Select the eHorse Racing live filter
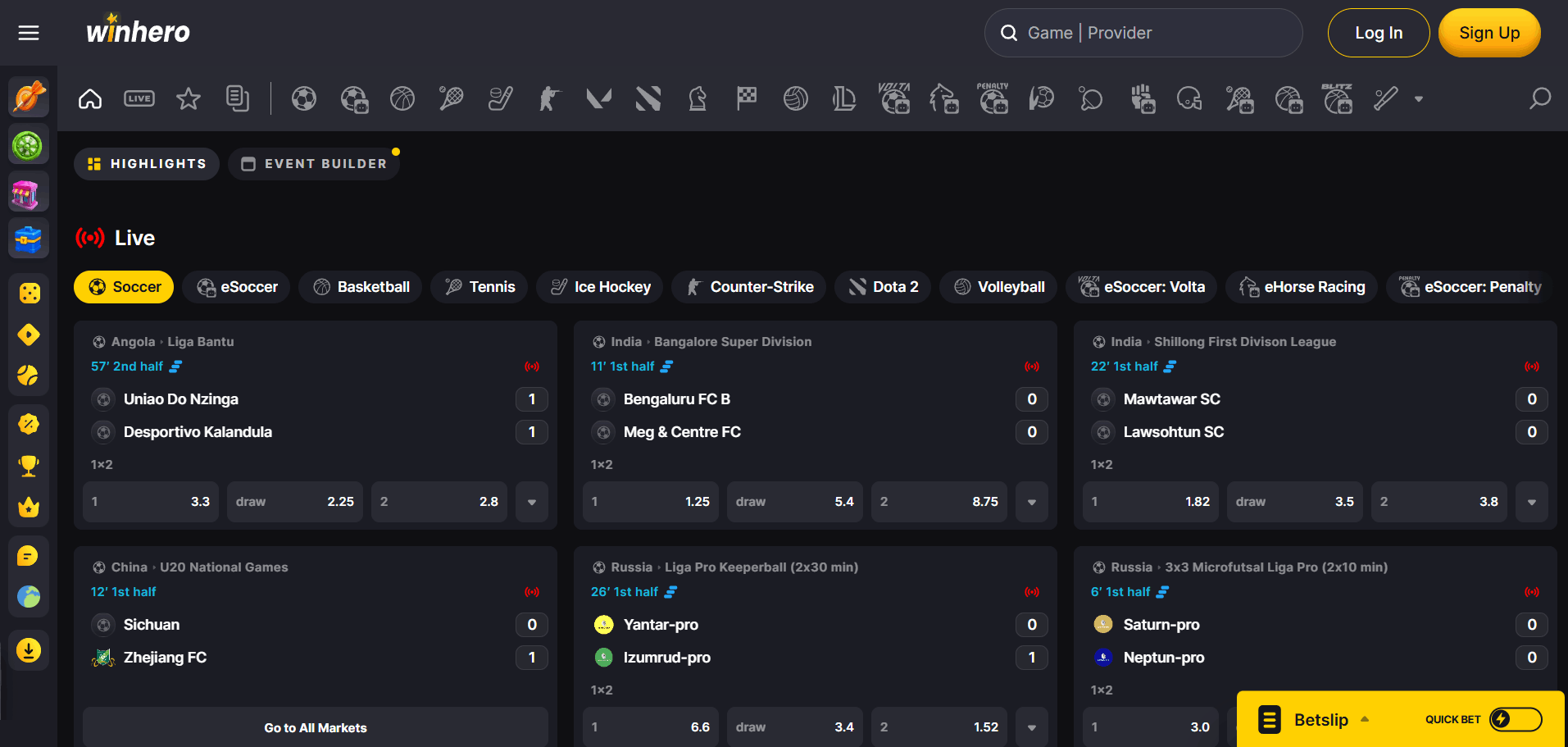This screenshot has width=1568, height=747. coord(1302,287)
